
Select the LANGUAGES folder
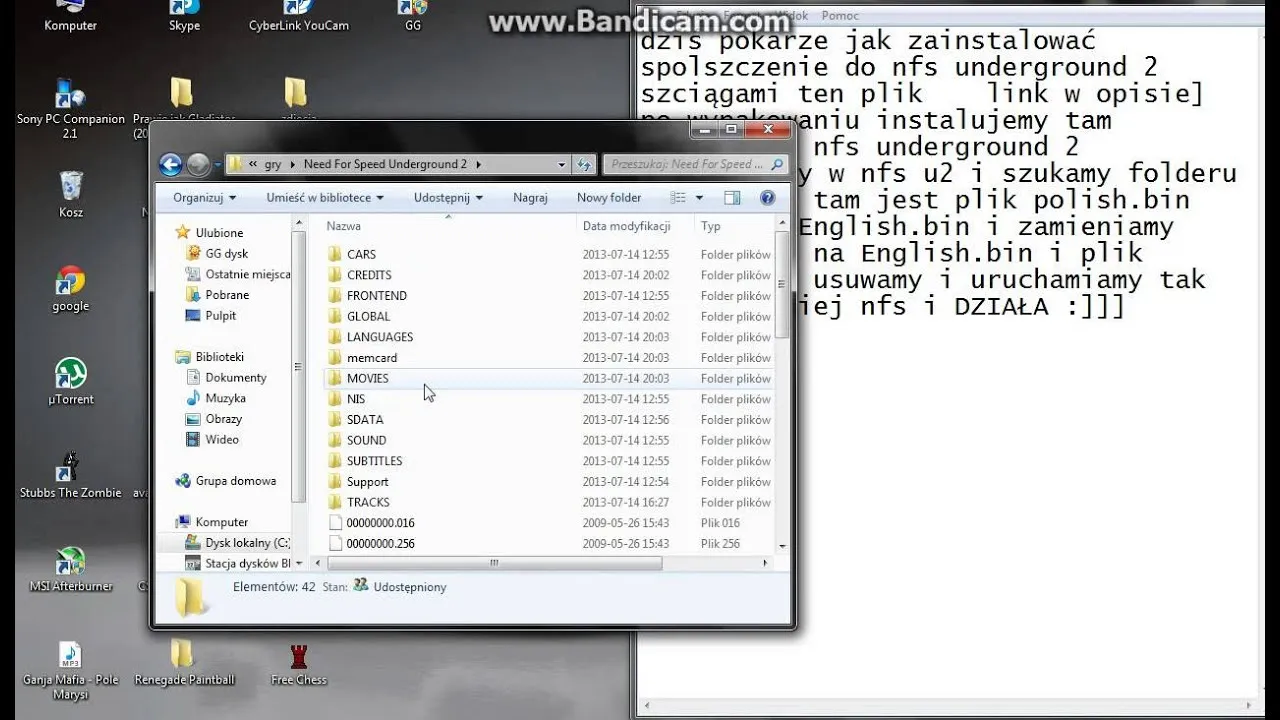coord(379,337)
